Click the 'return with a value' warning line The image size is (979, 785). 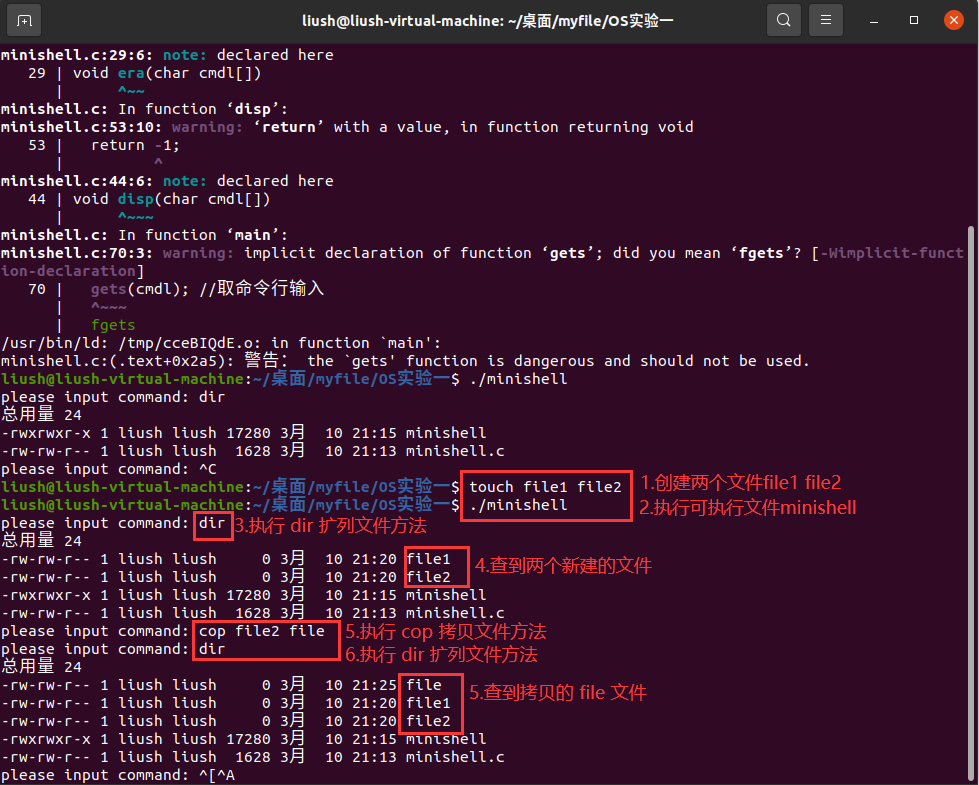[347, 127]
